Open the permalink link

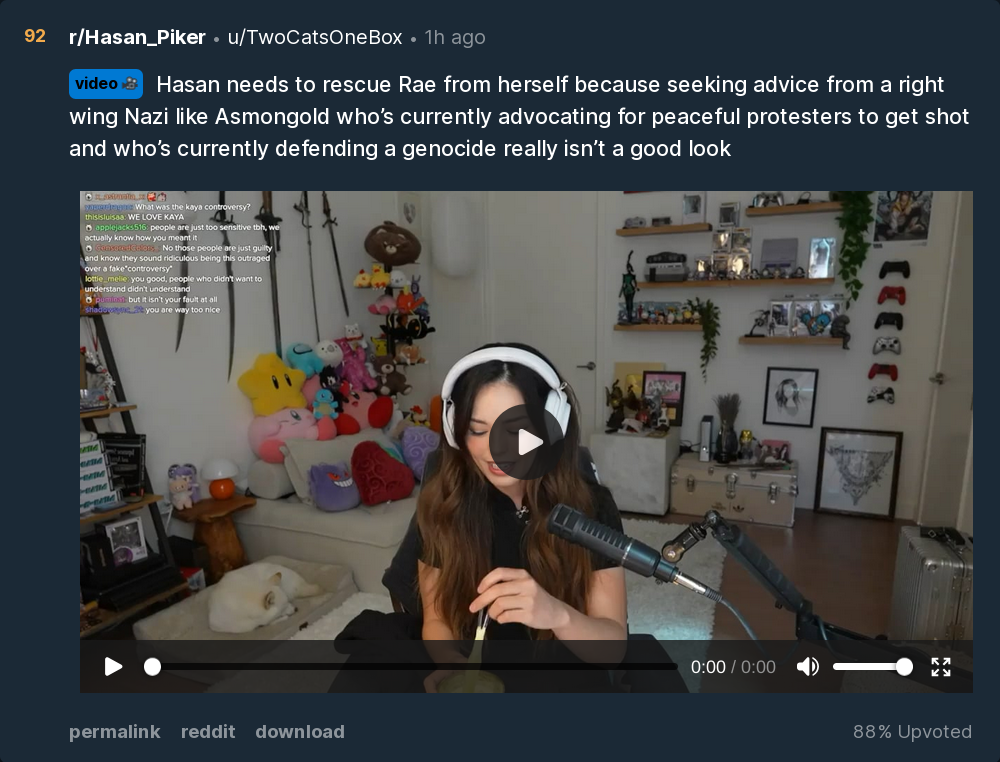[115, 731]
